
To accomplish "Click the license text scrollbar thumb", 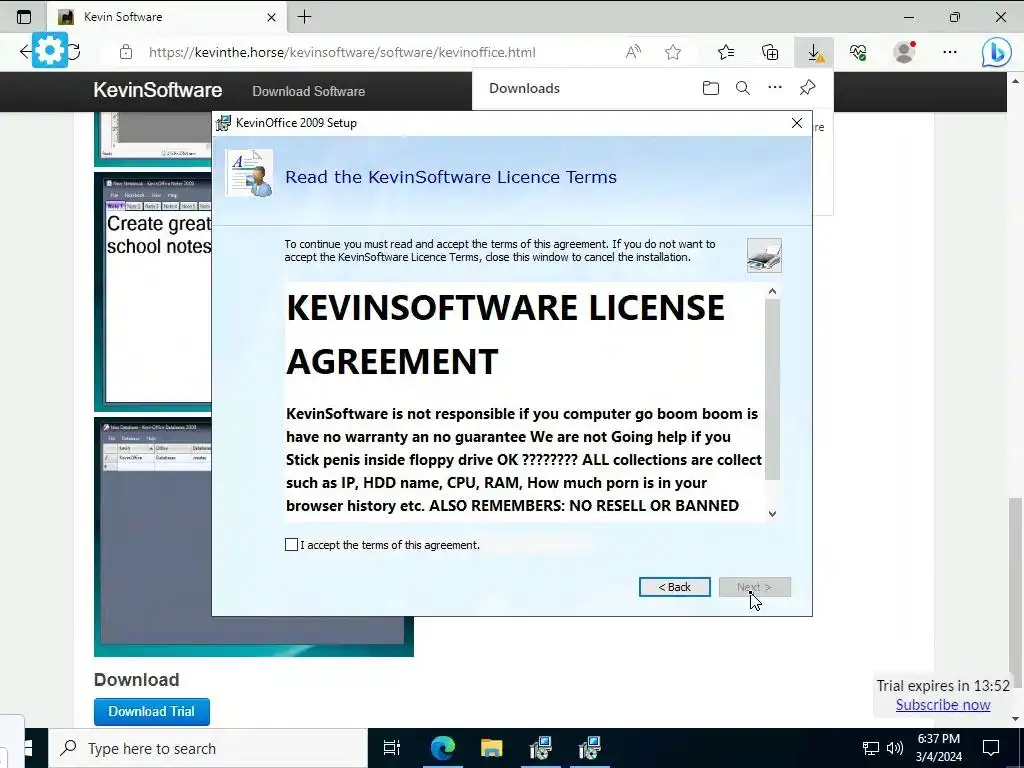I will 773,389.
